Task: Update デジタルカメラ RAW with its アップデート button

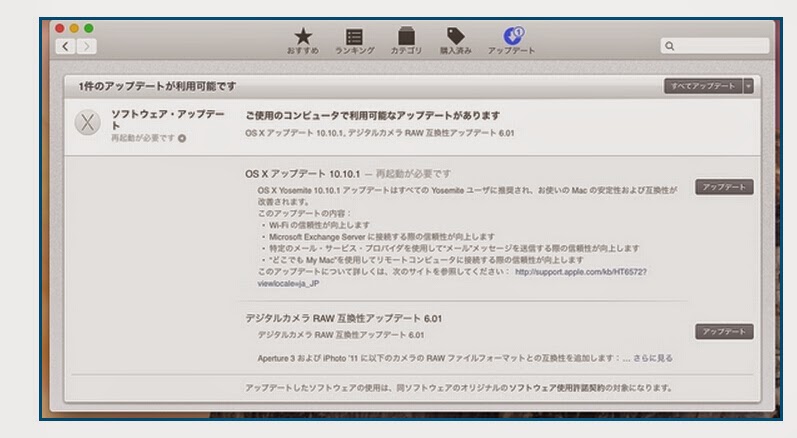Action: point(724,331)
